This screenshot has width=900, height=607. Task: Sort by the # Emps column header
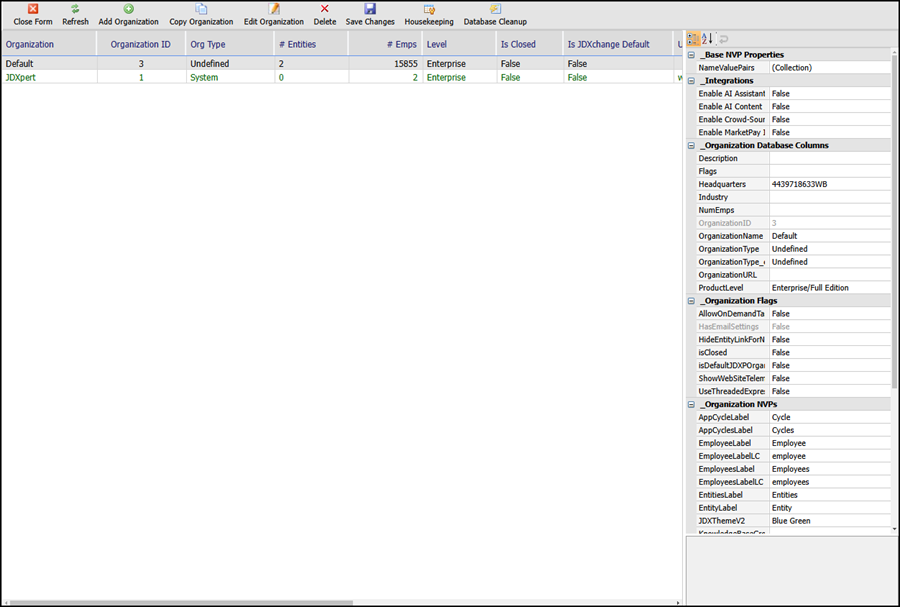tap(385, 44)
